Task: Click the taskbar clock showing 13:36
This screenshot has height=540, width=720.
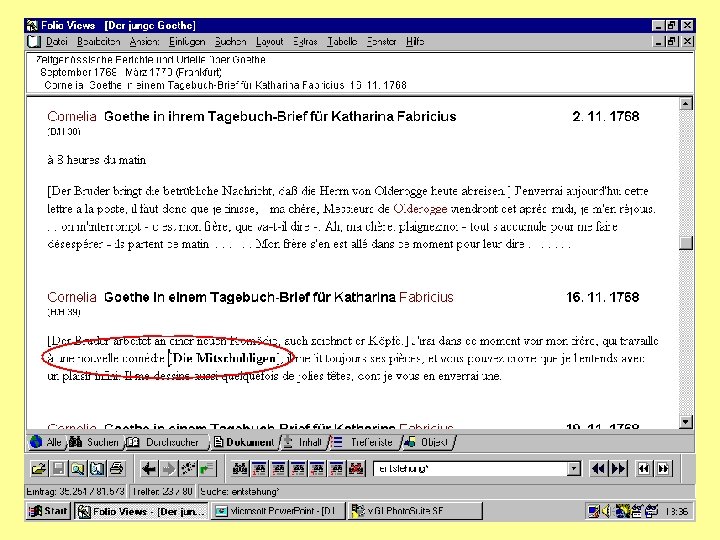Action: 676,511
